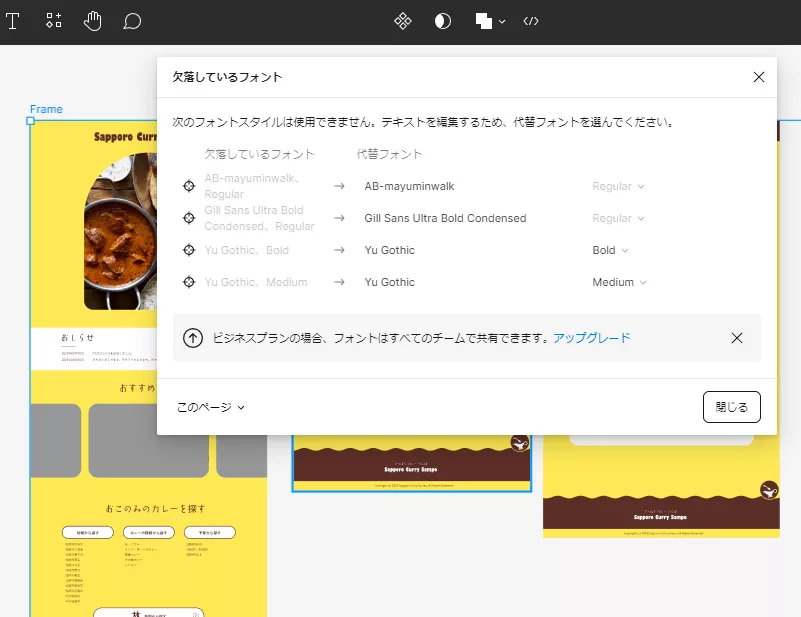Open Dev Mode code icon
This screenshot has width=801, height=617.
(x=531, y=21)
